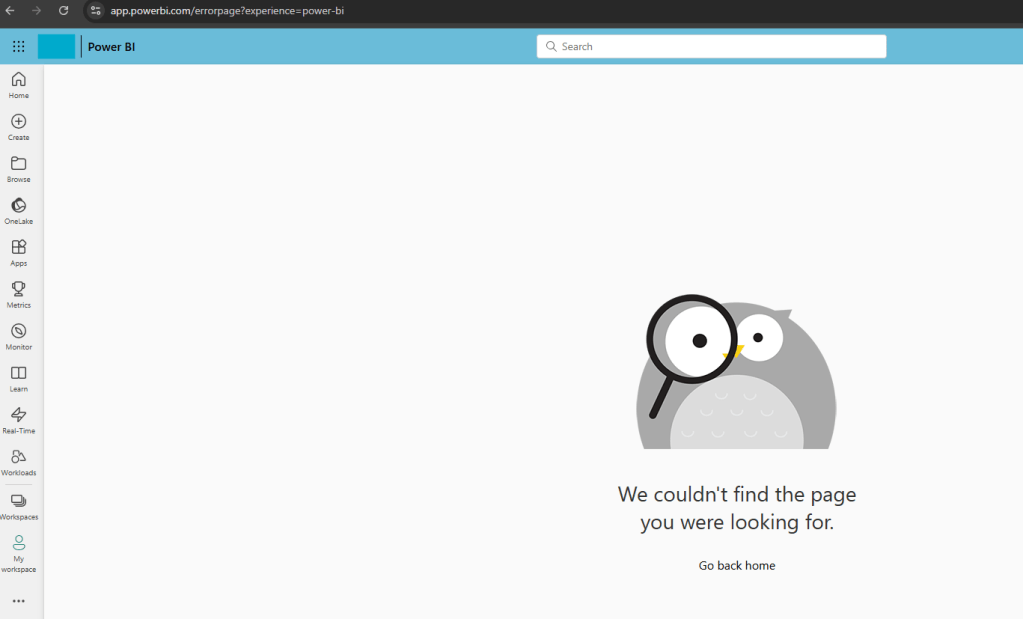The image size is (1023, 619).
Task: Reload the page in browser
Action: pyautogui.click(x=63, y=10)
